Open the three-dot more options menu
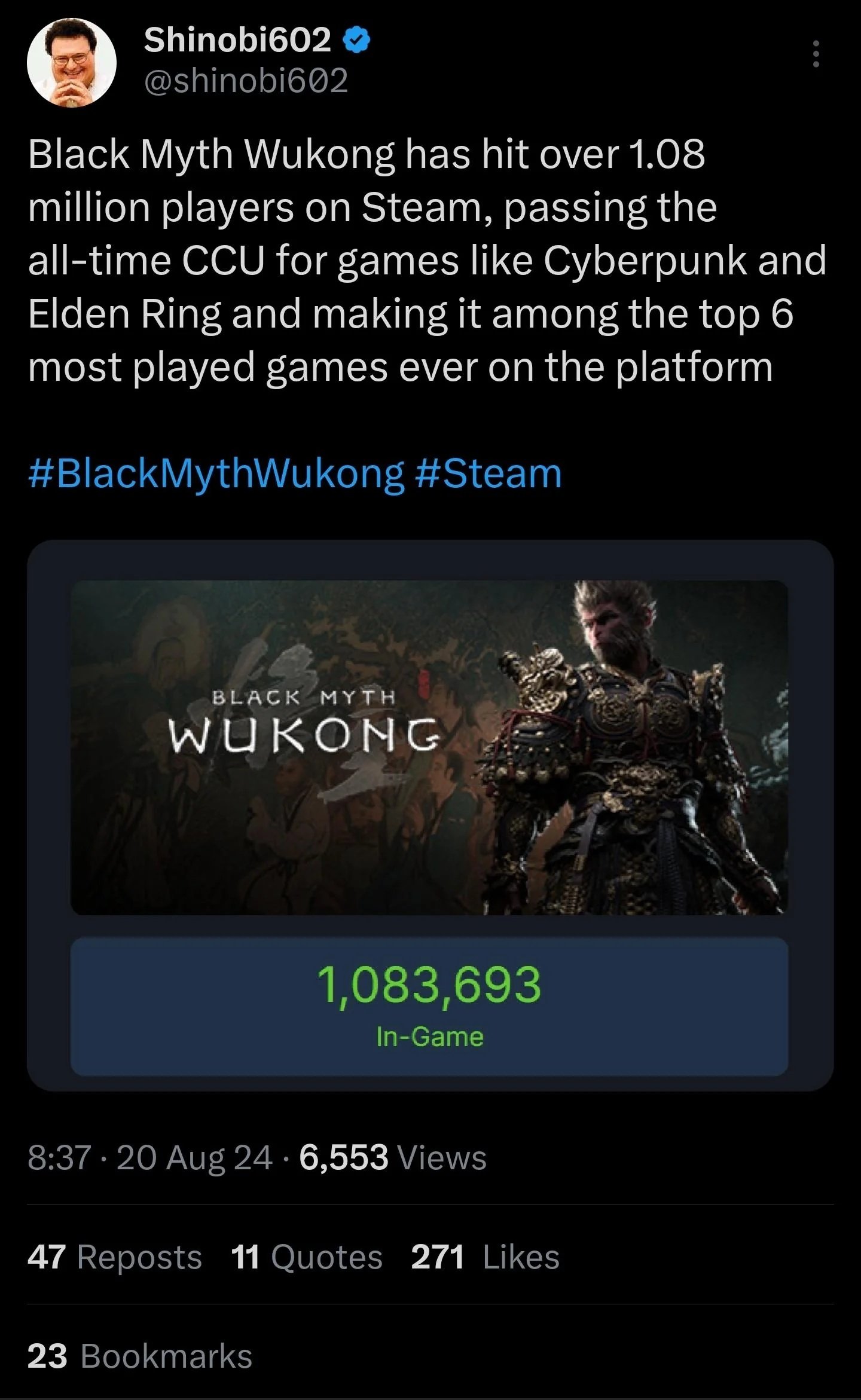 (815, 54)
